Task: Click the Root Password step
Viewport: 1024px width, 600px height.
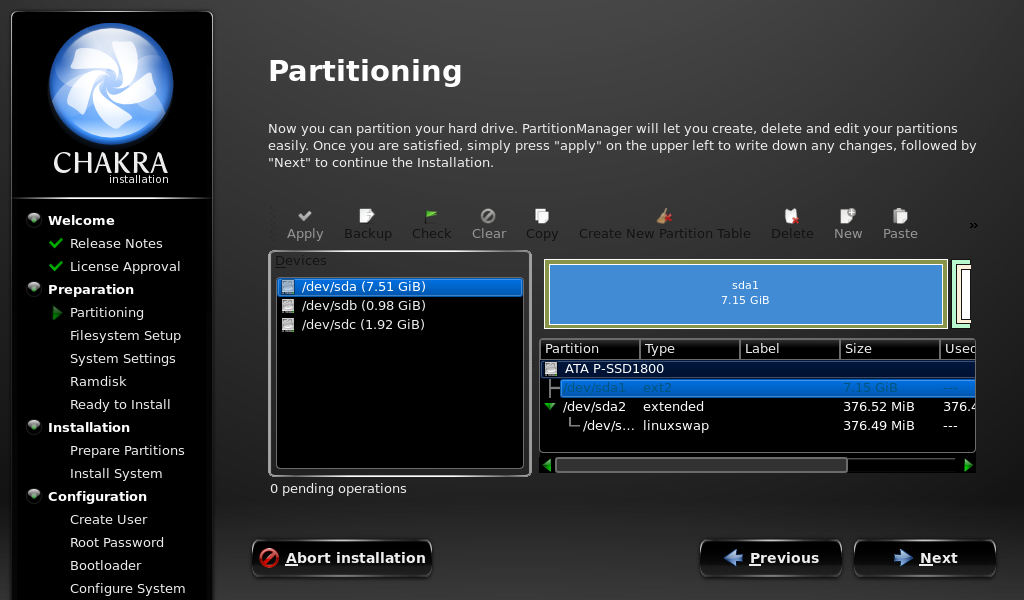Action: tap(117, 543)
